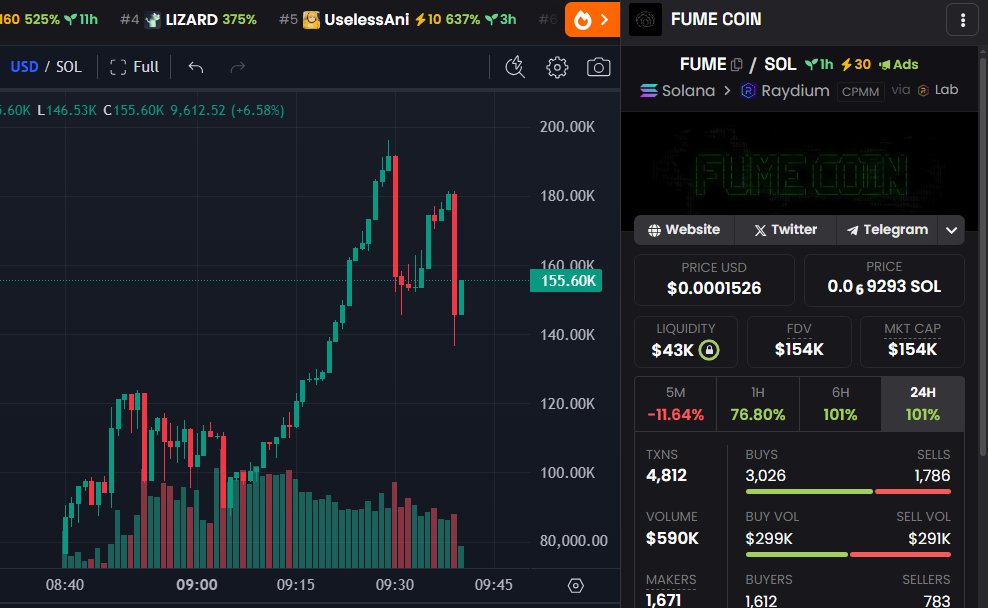988x608 pixels.
Task: Expand more social links chevron
Action: 951,230
